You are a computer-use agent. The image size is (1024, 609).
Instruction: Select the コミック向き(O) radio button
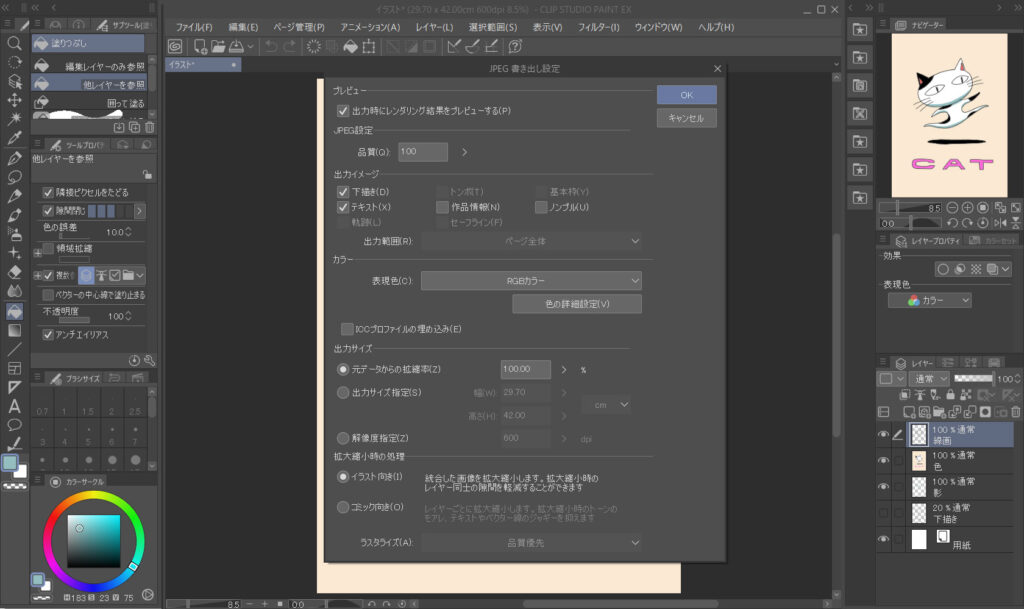(343, 507)
